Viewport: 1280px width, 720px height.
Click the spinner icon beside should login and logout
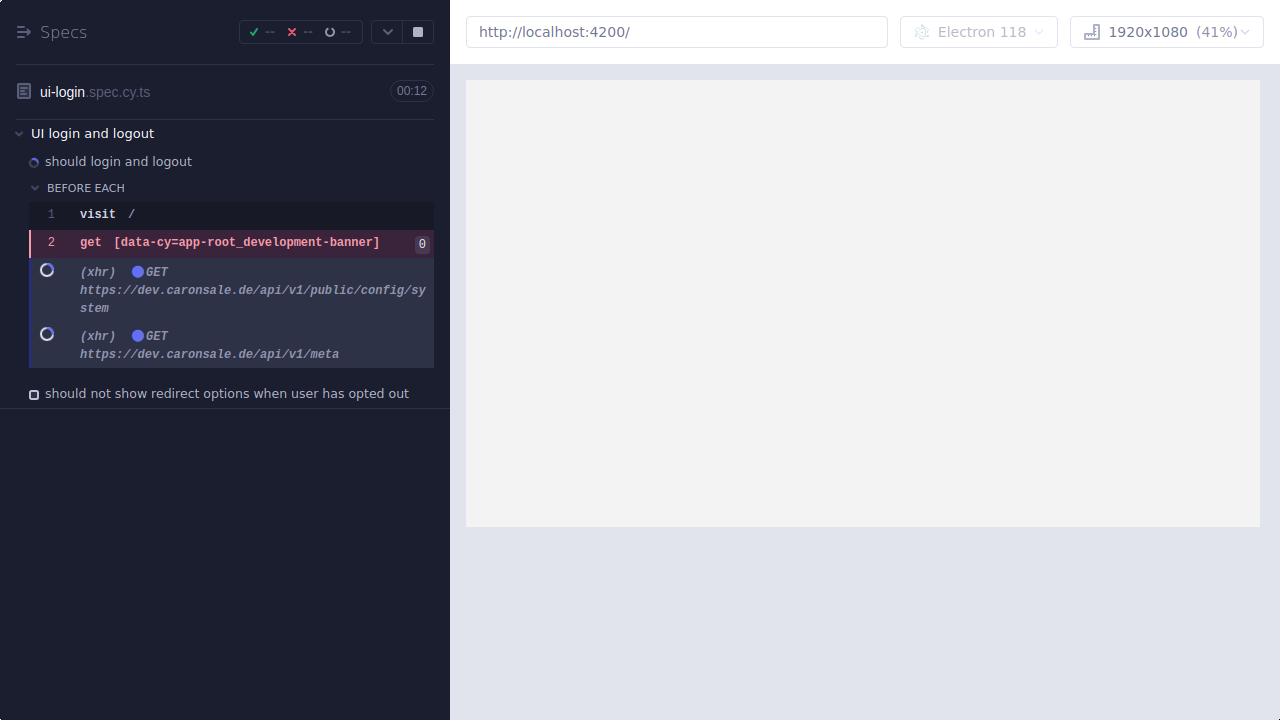point(34,161)
